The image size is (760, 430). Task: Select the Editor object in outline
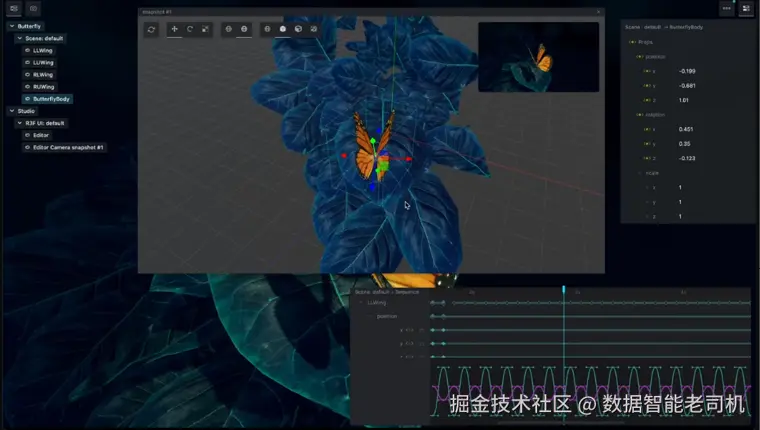37,135
